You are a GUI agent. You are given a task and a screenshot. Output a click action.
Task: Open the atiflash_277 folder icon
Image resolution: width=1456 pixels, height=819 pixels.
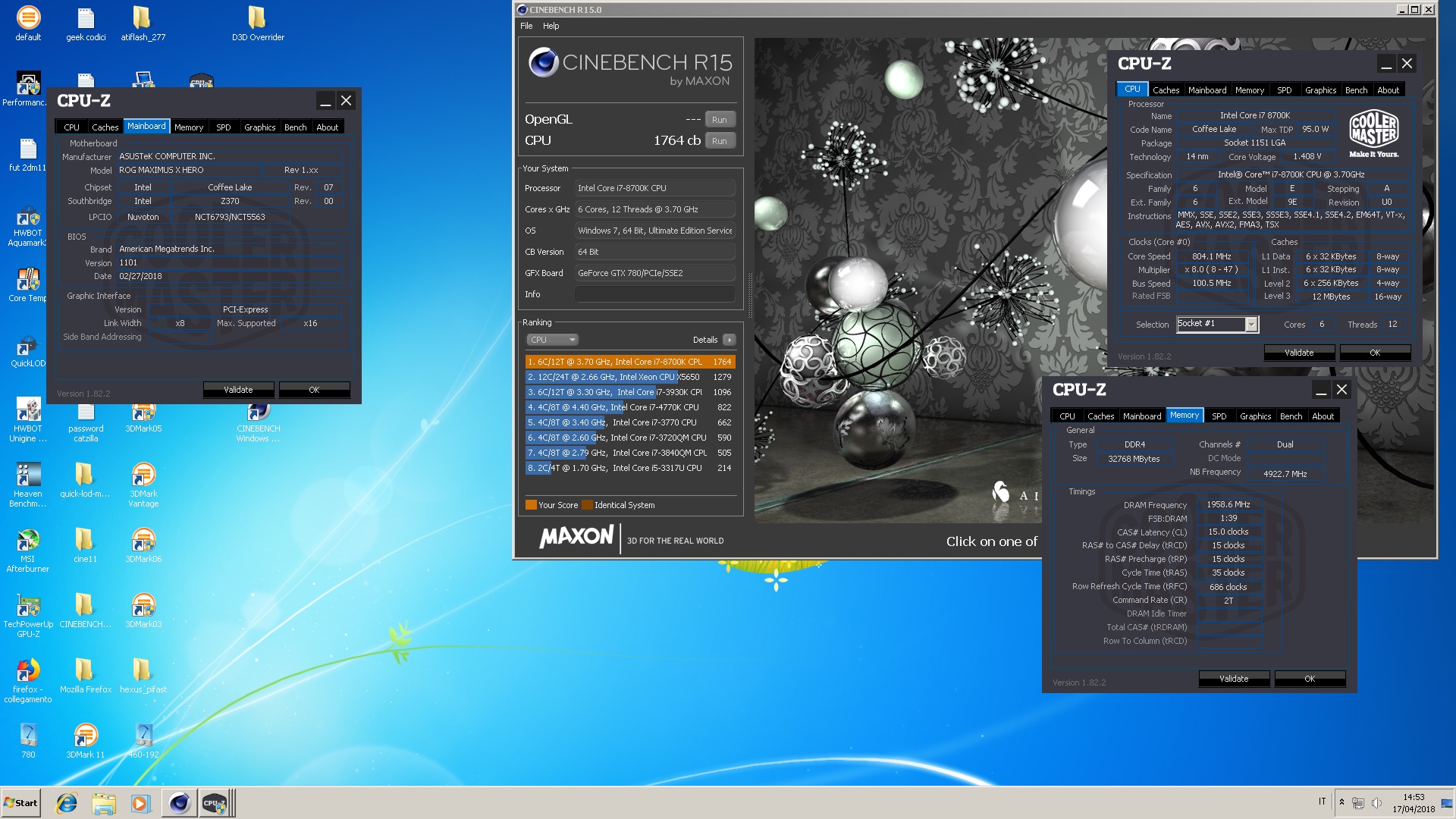(143, 24)
